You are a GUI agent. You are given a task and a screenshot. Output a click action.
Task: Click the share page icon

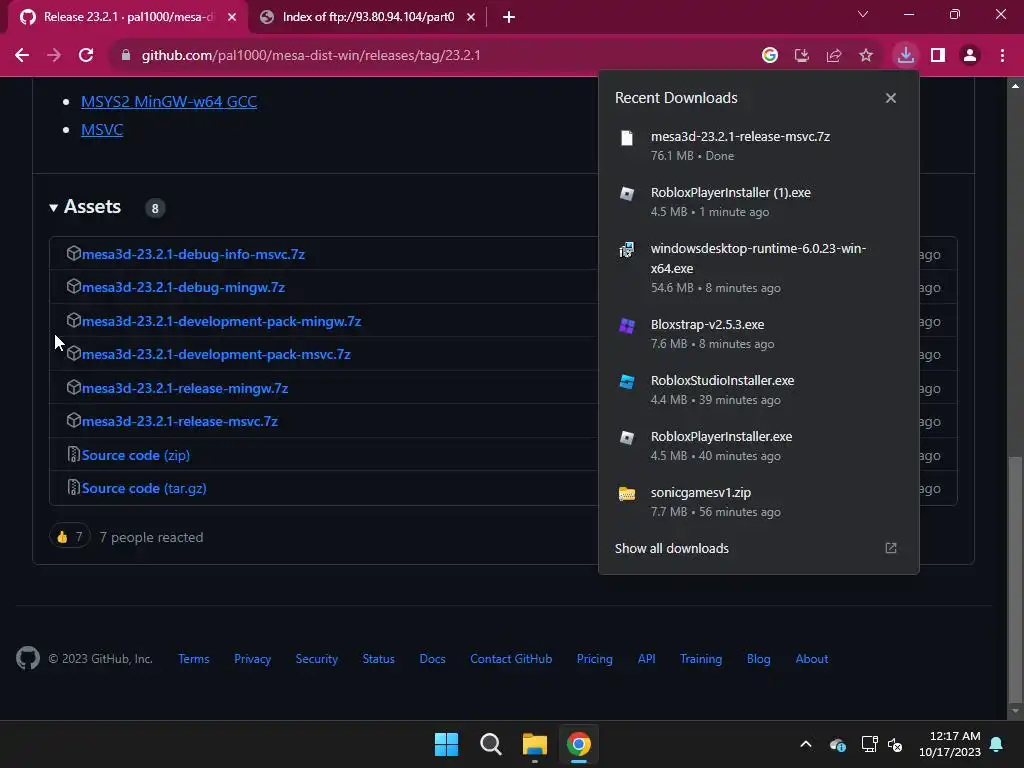tap(834, 56)
